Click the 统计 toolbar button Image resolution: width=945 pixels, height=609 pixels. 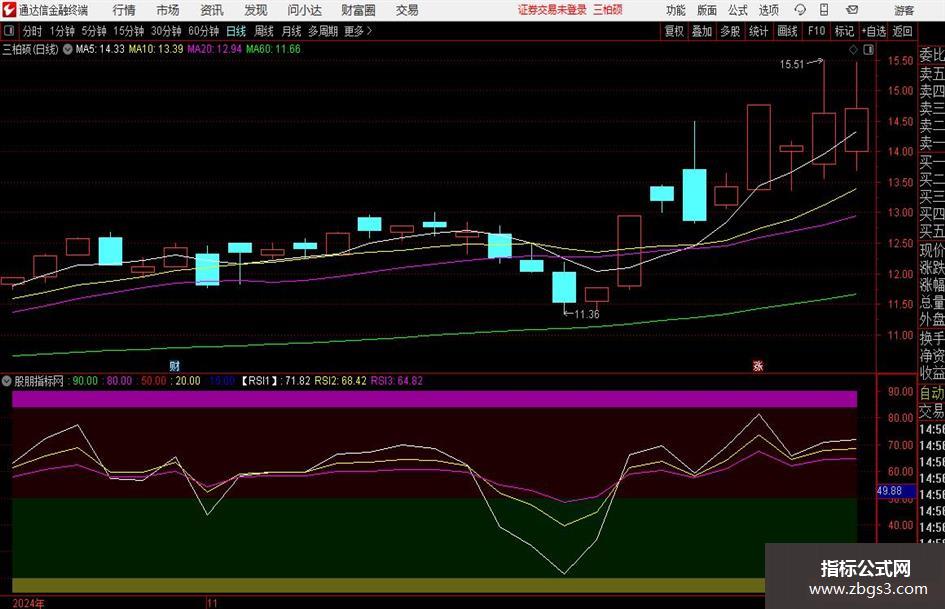click(x=759, y=31)
